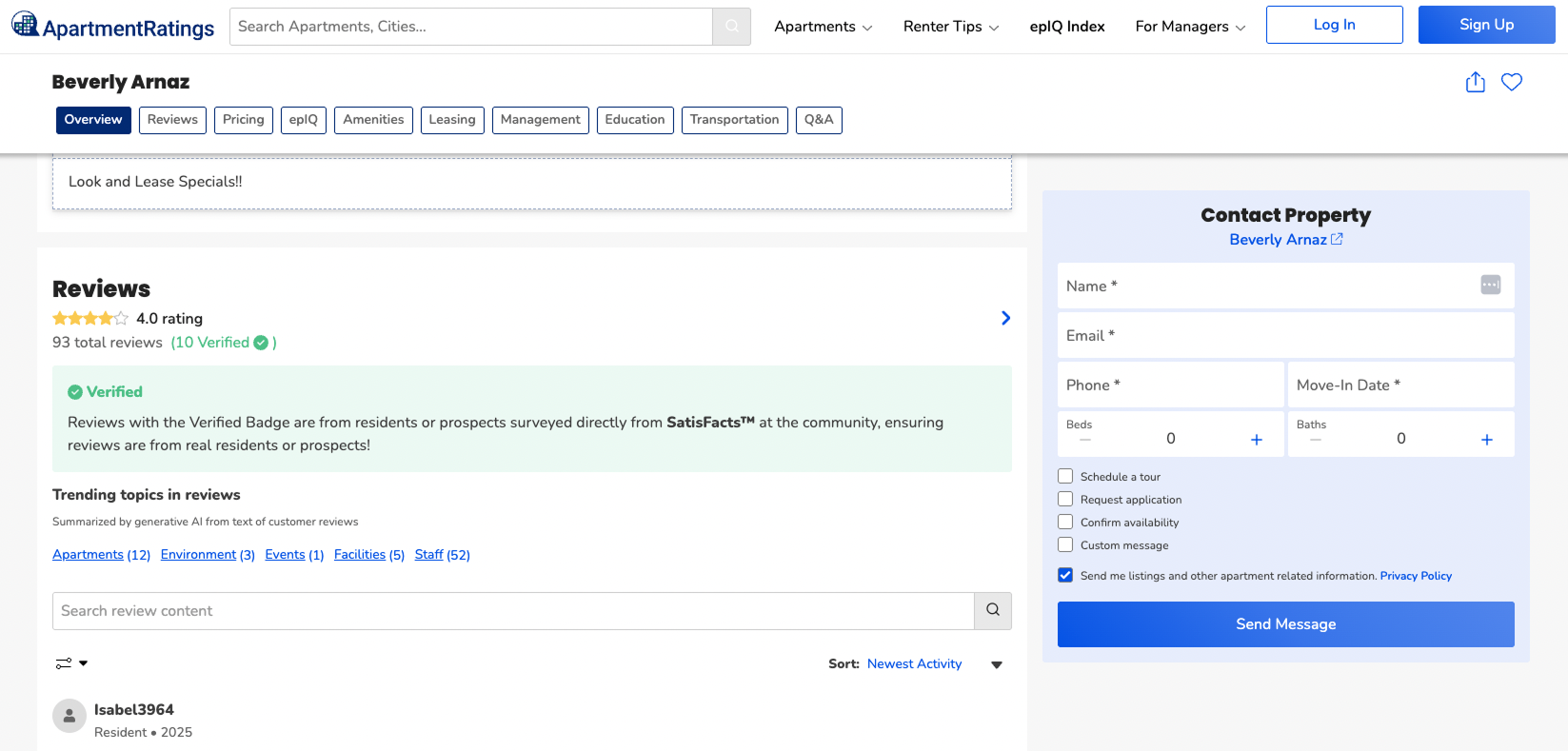
Task: Click the heart favorite icon
Action: 1511,83
